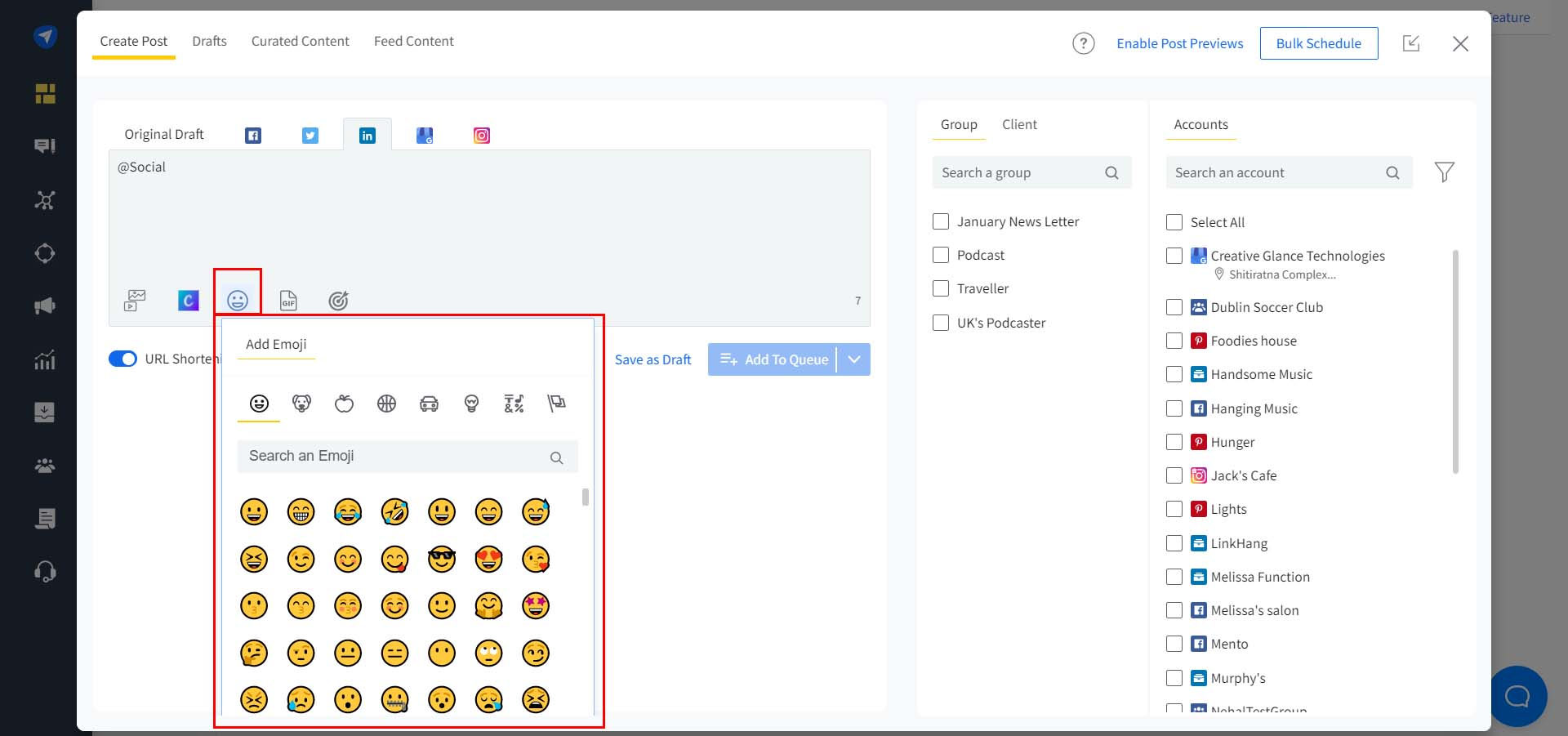This screenshot has width=1568, height=736.
Task: Check the Dublin Soccer Club account
Action: pos(1174,307)
